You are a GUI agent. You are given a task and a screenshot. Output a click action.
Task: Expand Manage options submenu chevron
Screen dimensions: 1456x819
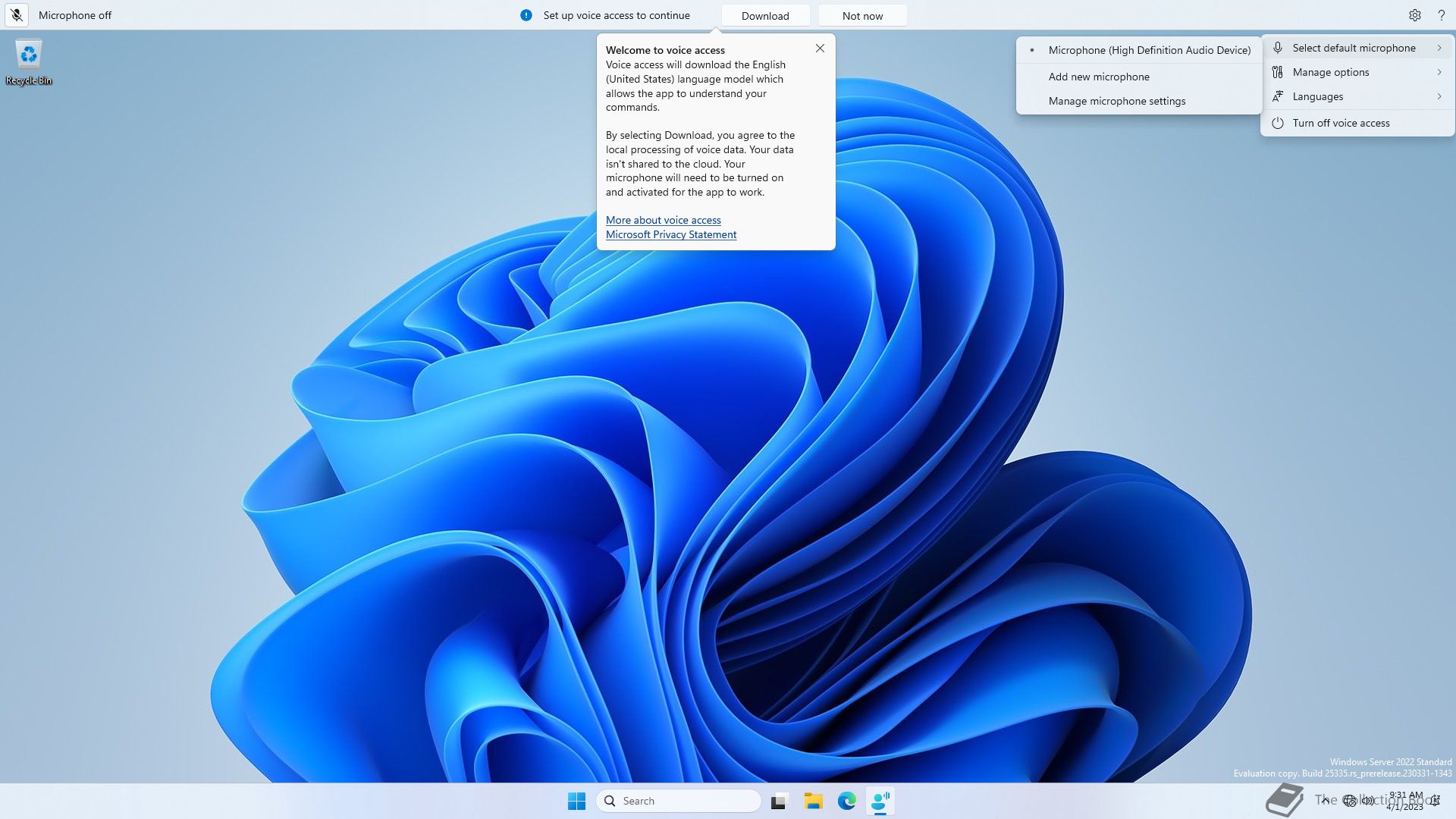click(x=1439, y=72)
